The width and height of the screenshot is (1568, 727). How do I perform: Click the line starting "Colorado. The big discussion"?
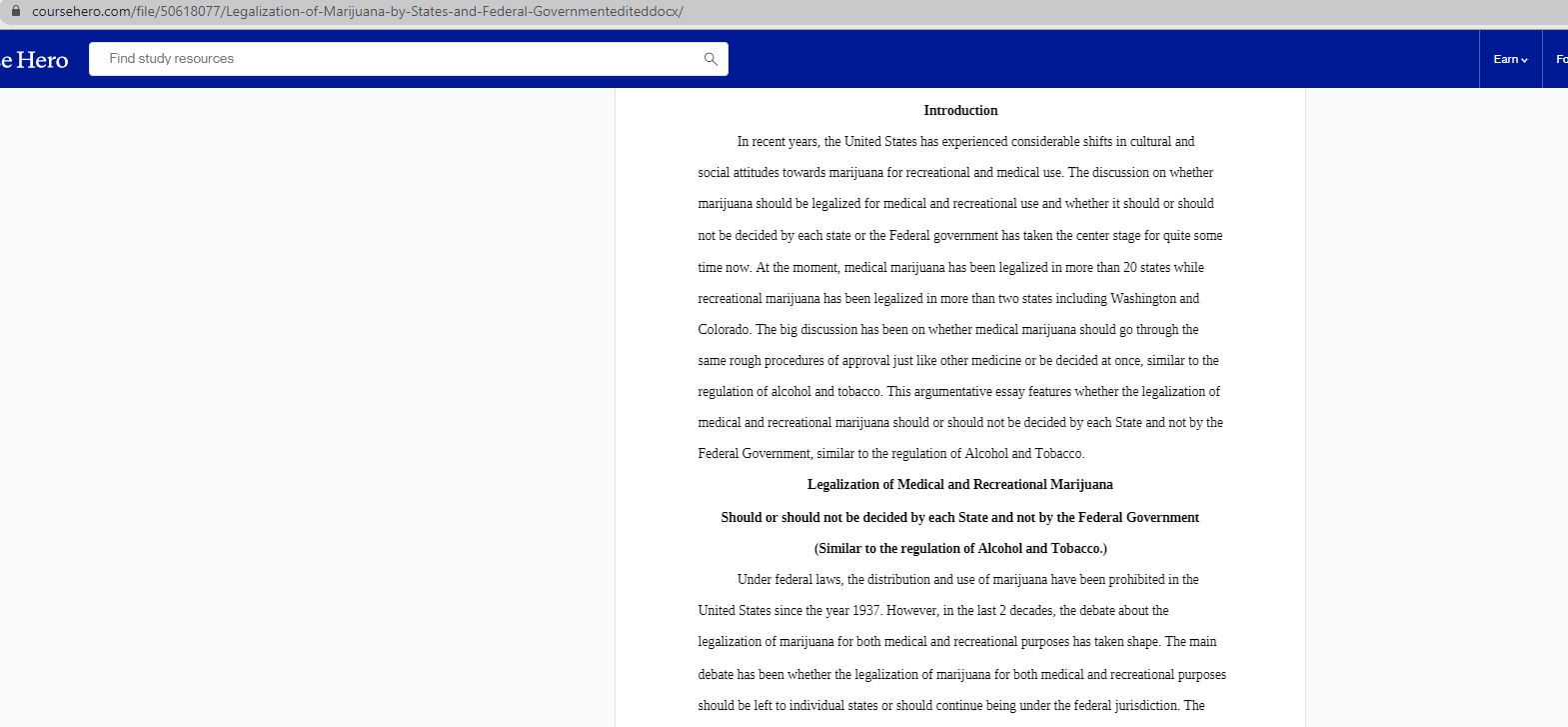947,330
